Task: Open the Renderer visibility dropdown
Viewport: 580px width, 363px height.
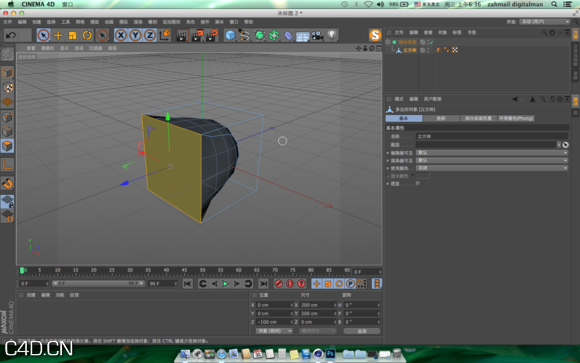Action: [492, 161]
